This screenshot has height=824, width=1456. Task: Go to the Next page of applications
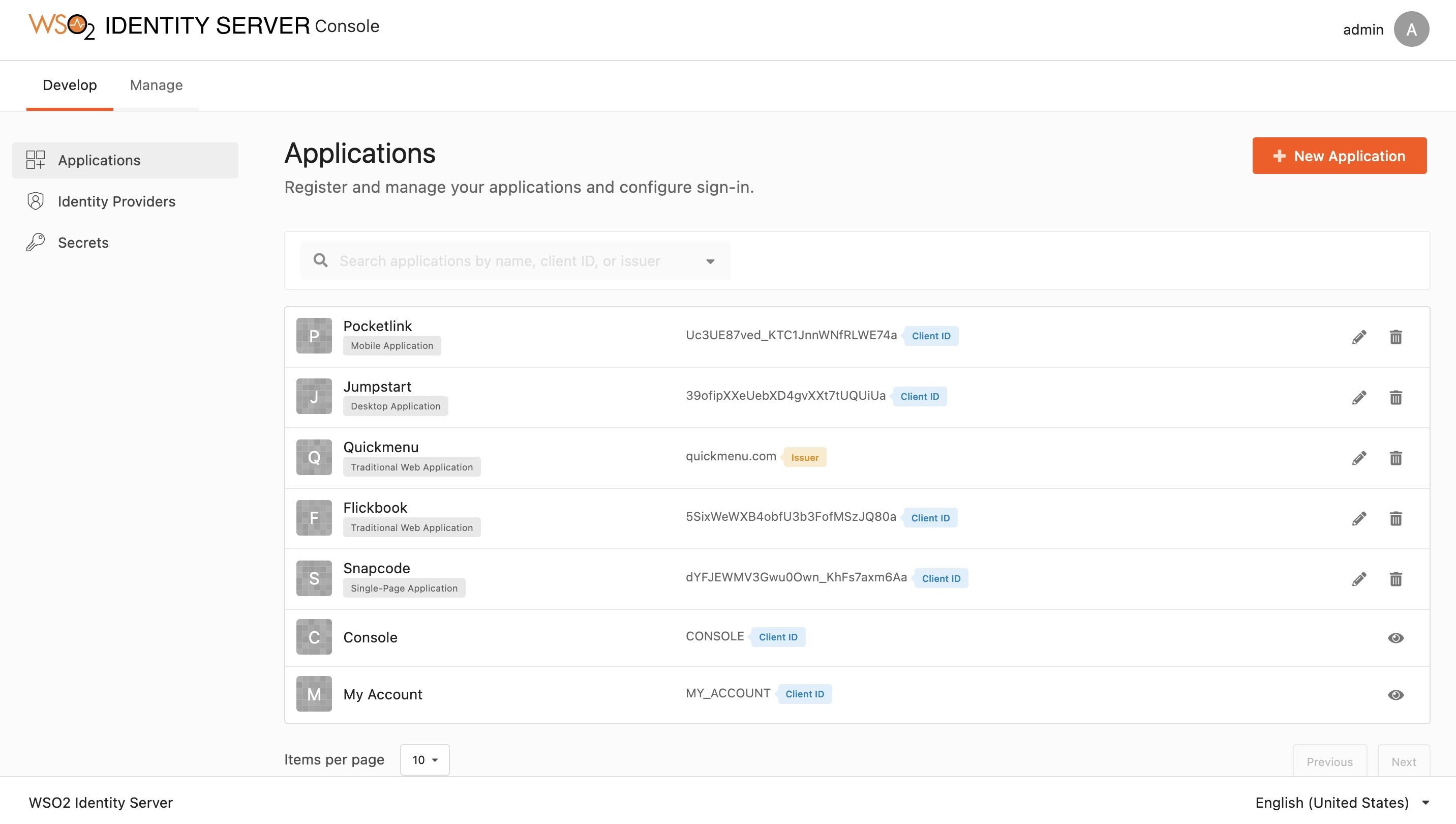1404,761
